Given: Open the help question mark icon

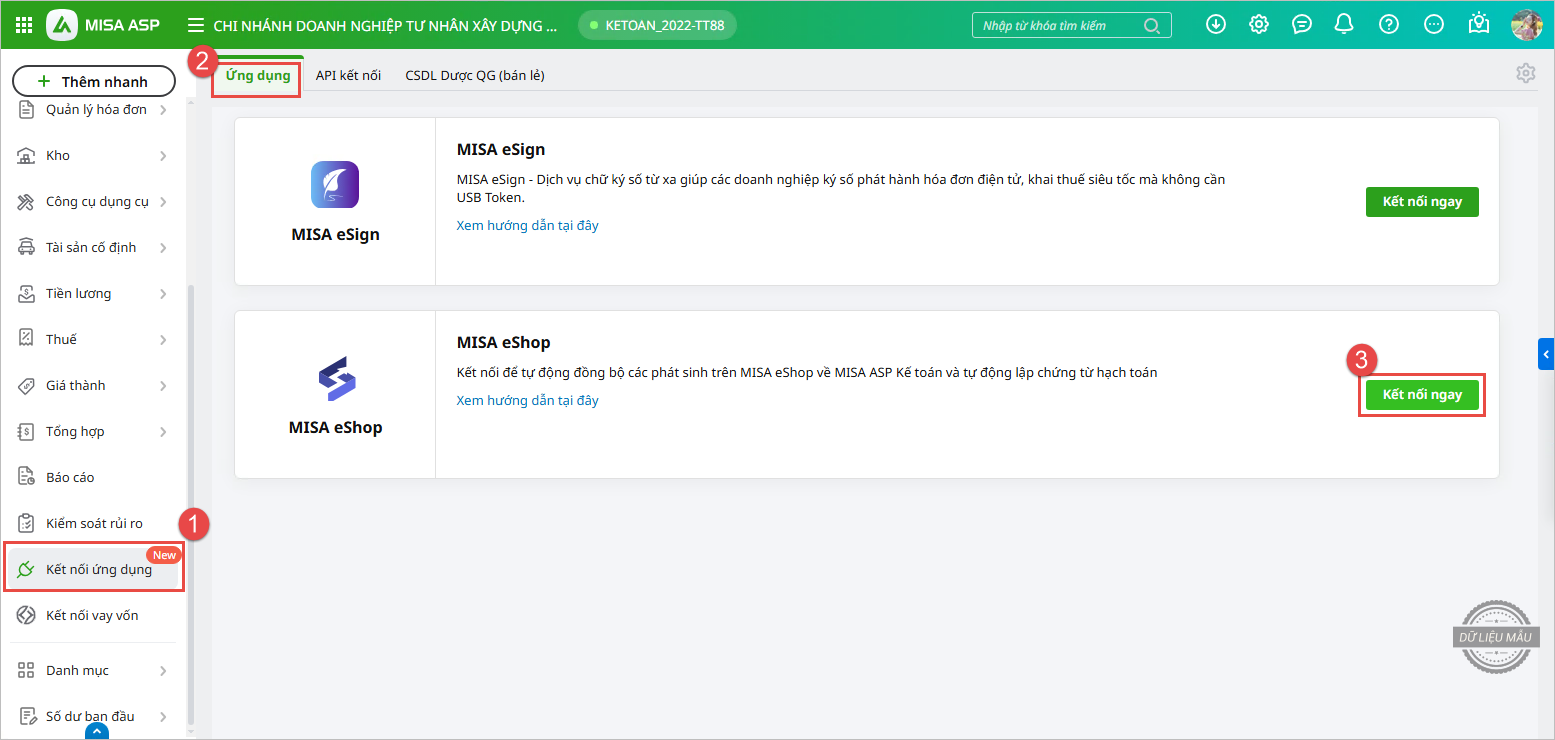Looking at the screenshot, I should pos(1388,25).
